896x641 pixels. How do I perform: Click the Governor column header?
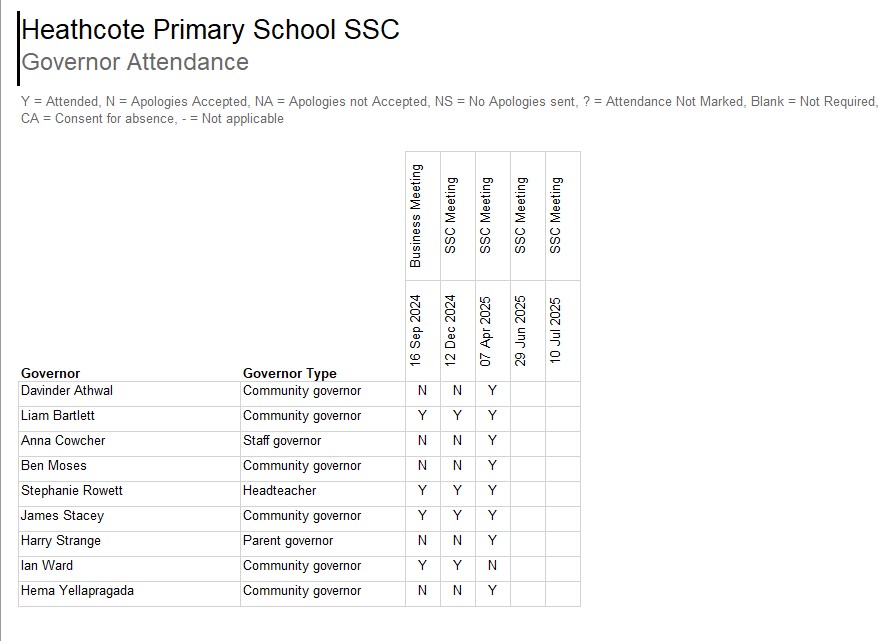point(50,373)
